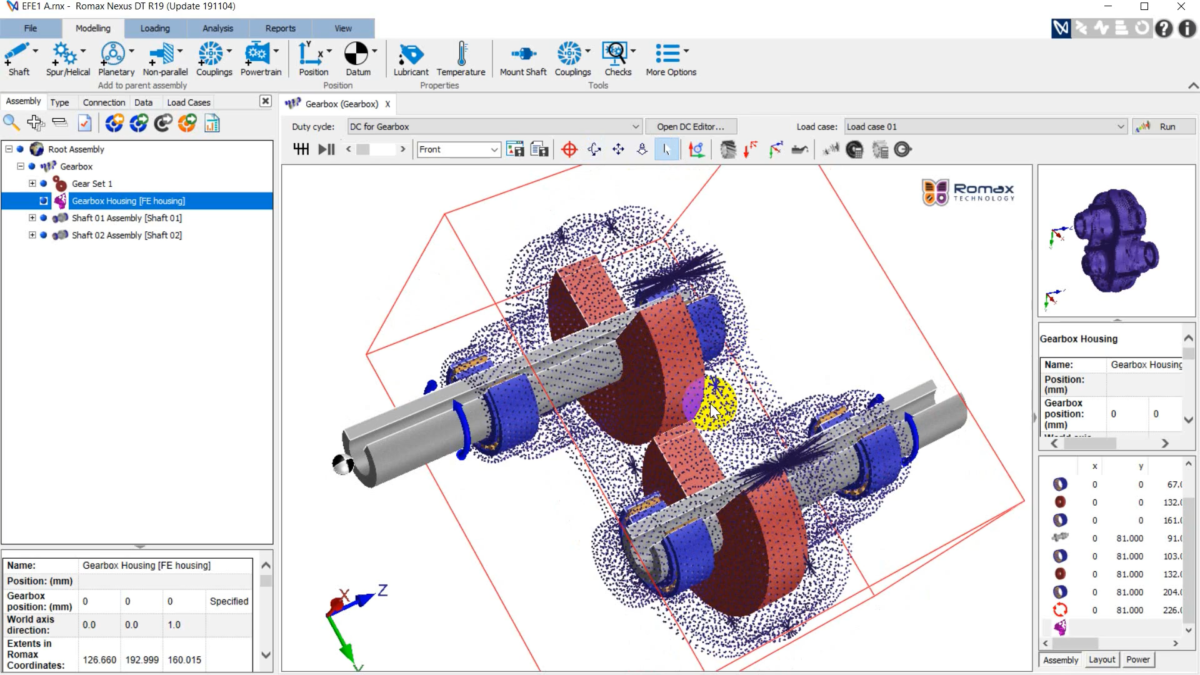Open the Shaft dropdown arrow
Image resolution: width=1200 pixels, height=675 pixels.
(x=36, y=51)
